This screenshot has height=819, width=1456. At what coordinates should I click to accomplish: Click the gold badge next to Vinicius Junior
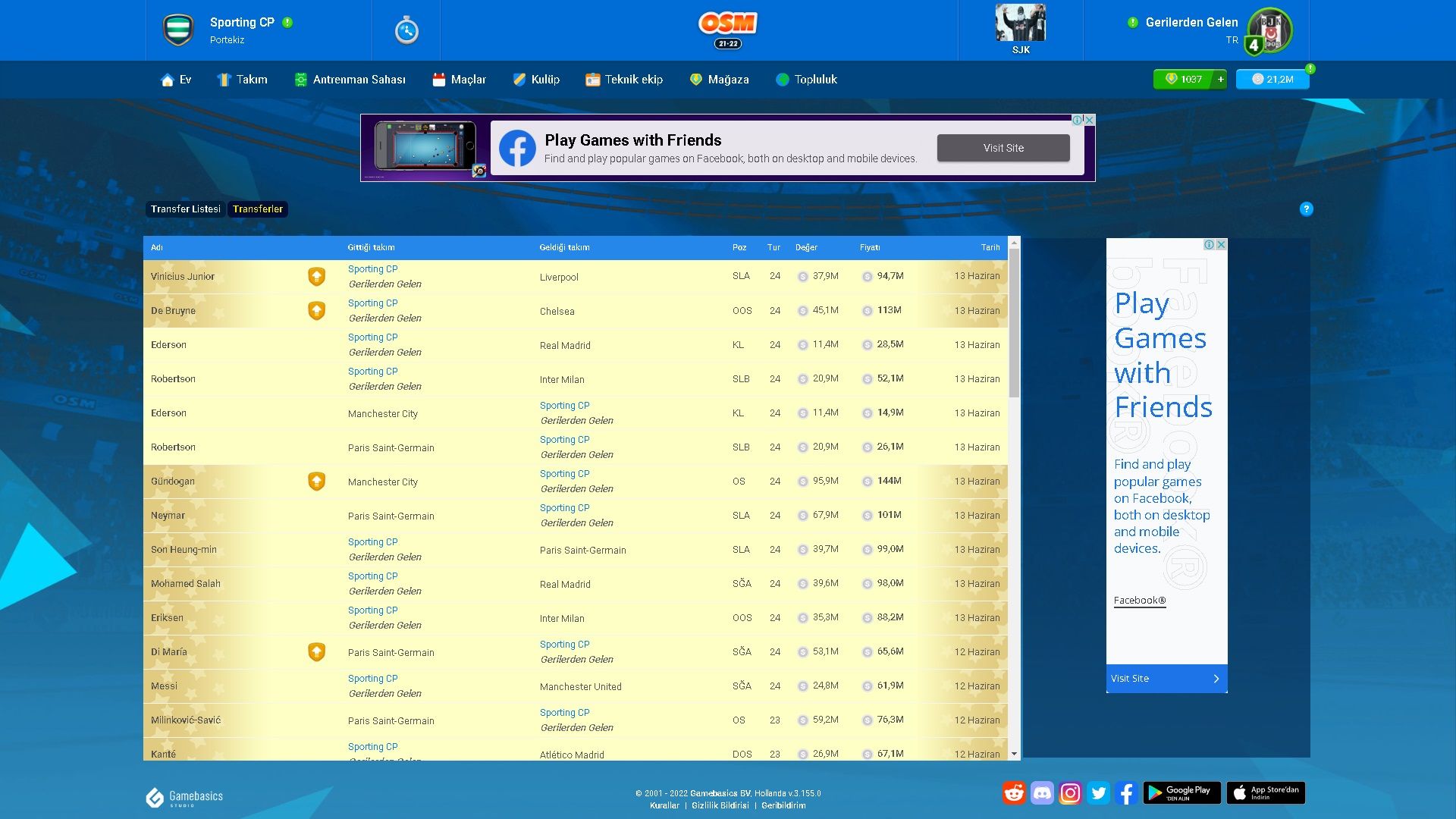[x=316, y=277]
